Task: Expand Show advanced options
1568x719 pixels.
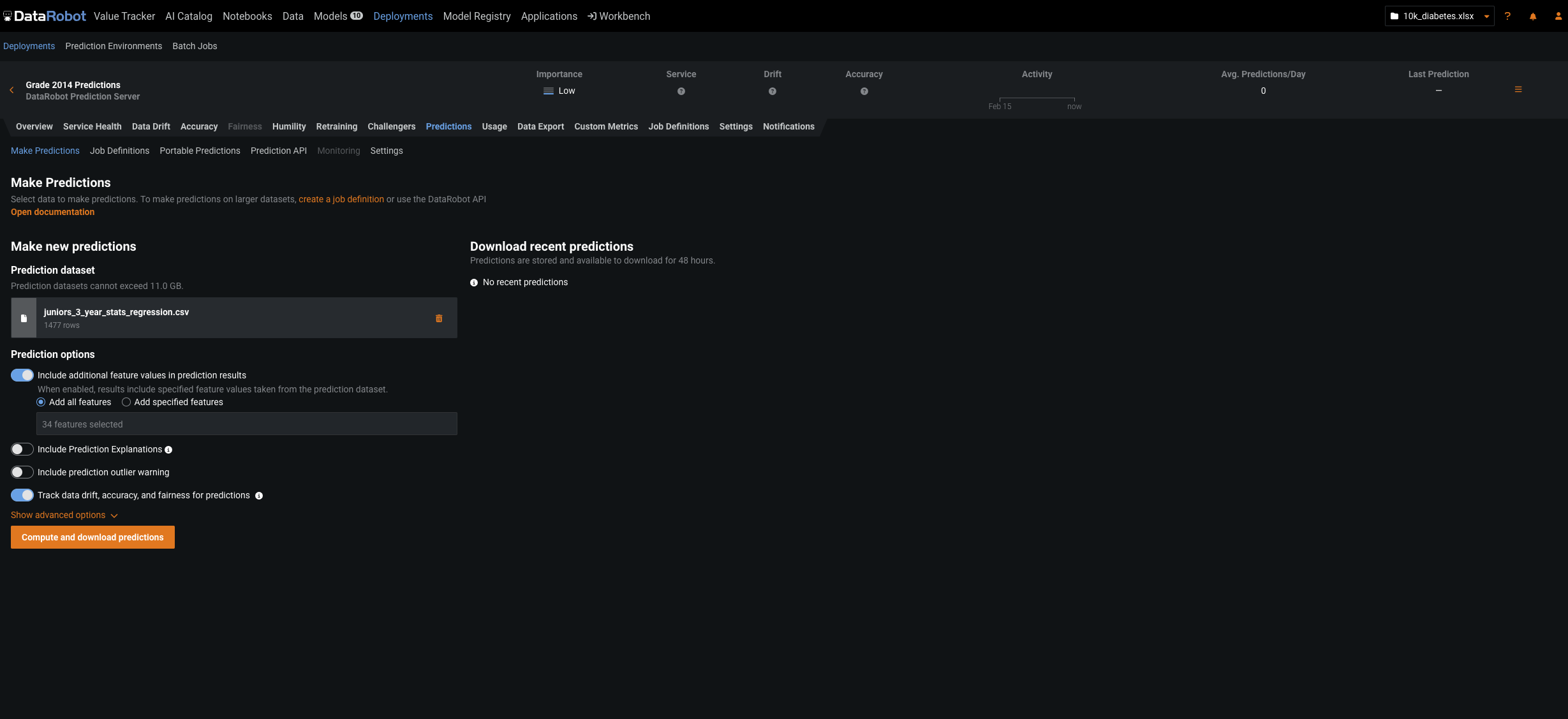Action: point(64,515)
